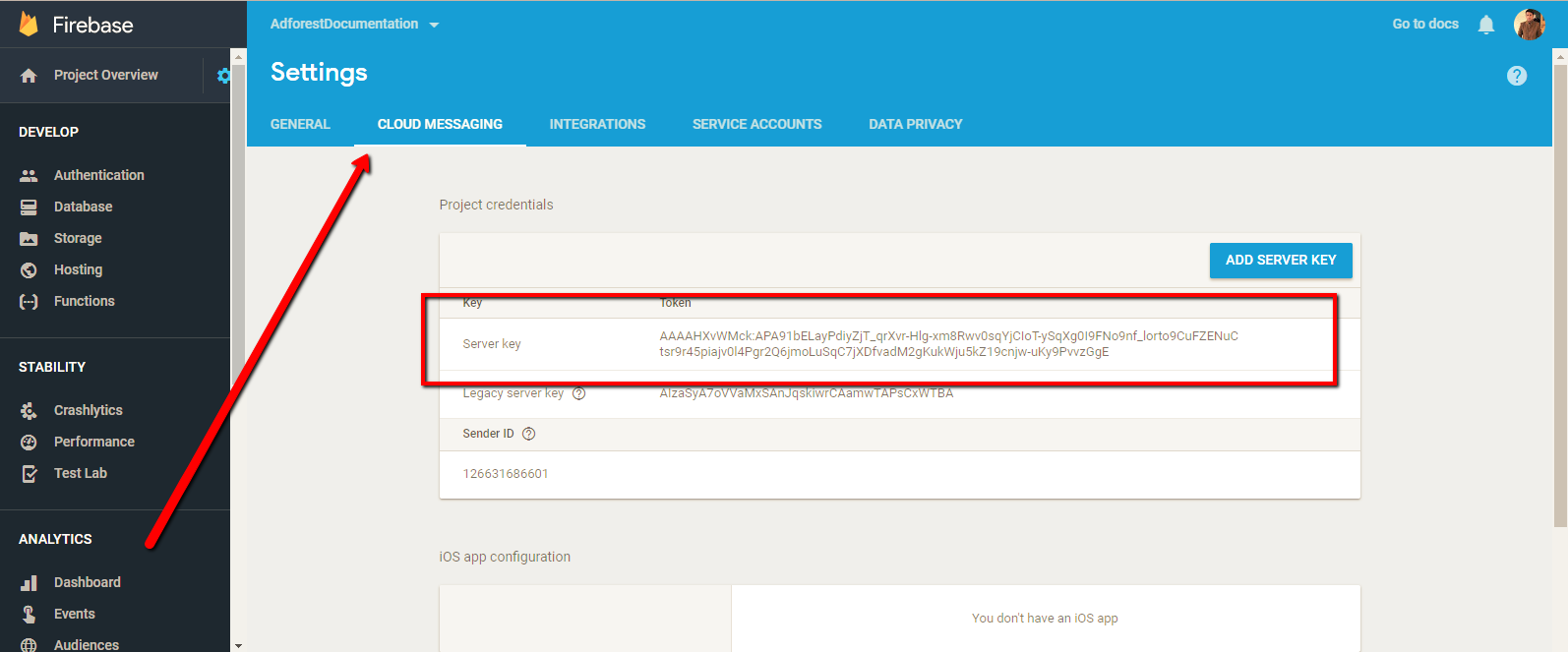Click the "You don't have an iOS app" text
This screenshot has height=652, width=1568.
pos(1045,619)
